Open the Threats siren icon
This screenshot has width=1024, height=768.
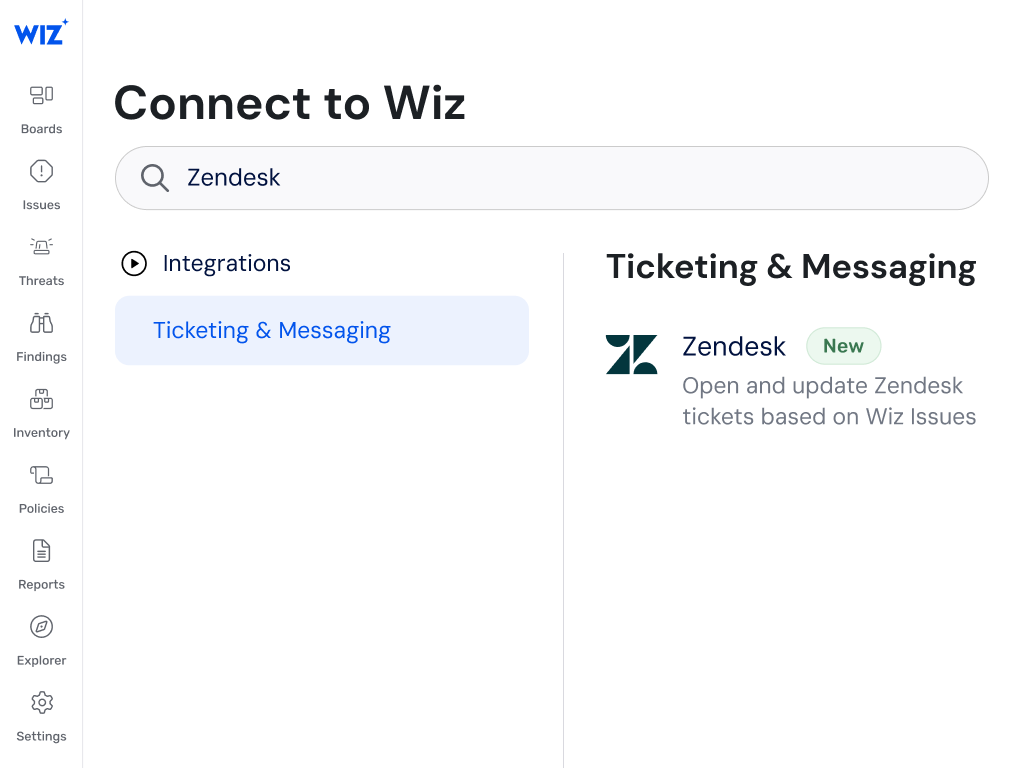click(x=41, y=247)
